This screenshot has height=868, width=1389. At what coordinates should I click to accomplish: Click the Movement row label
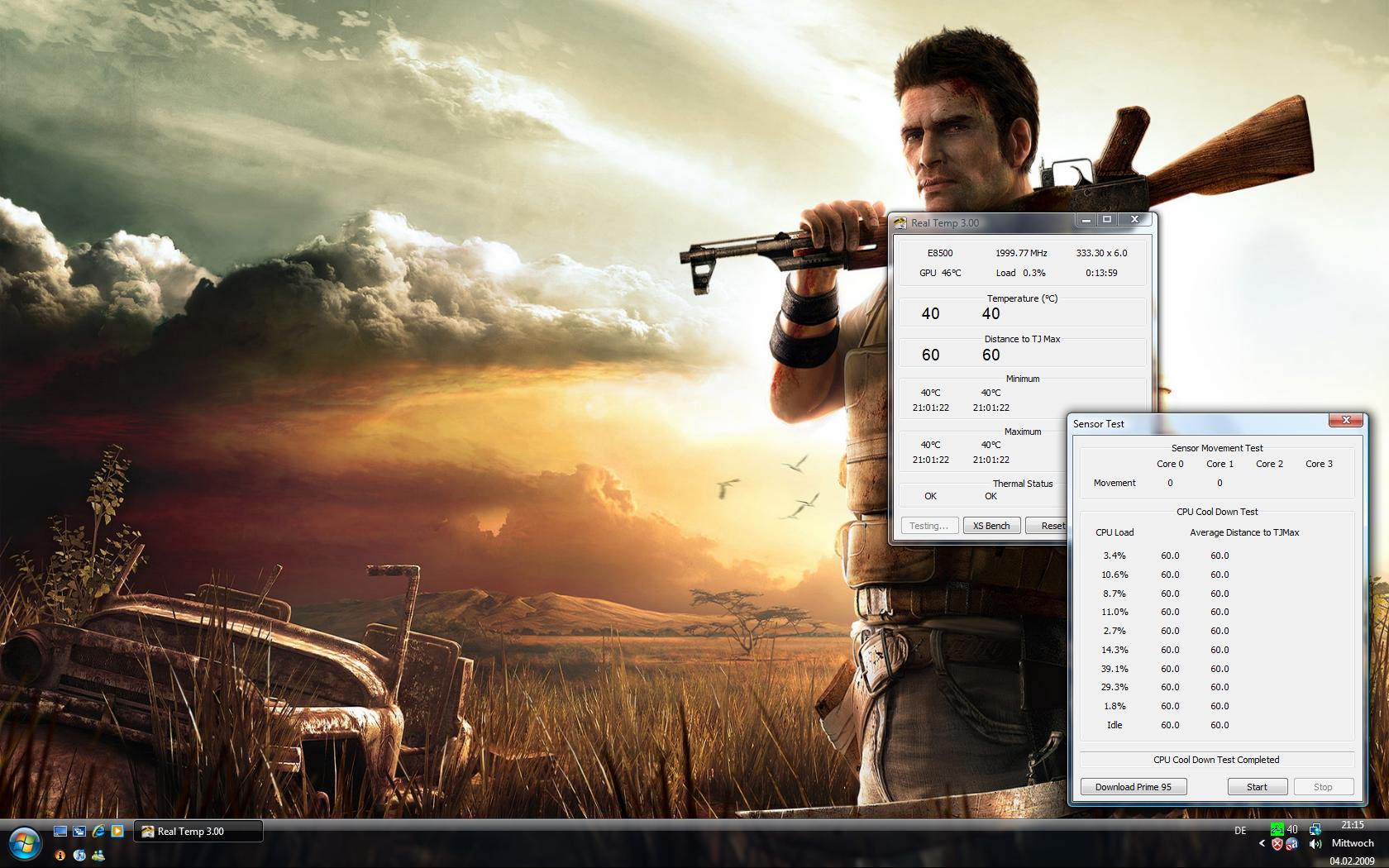(x=1115, y=483)
